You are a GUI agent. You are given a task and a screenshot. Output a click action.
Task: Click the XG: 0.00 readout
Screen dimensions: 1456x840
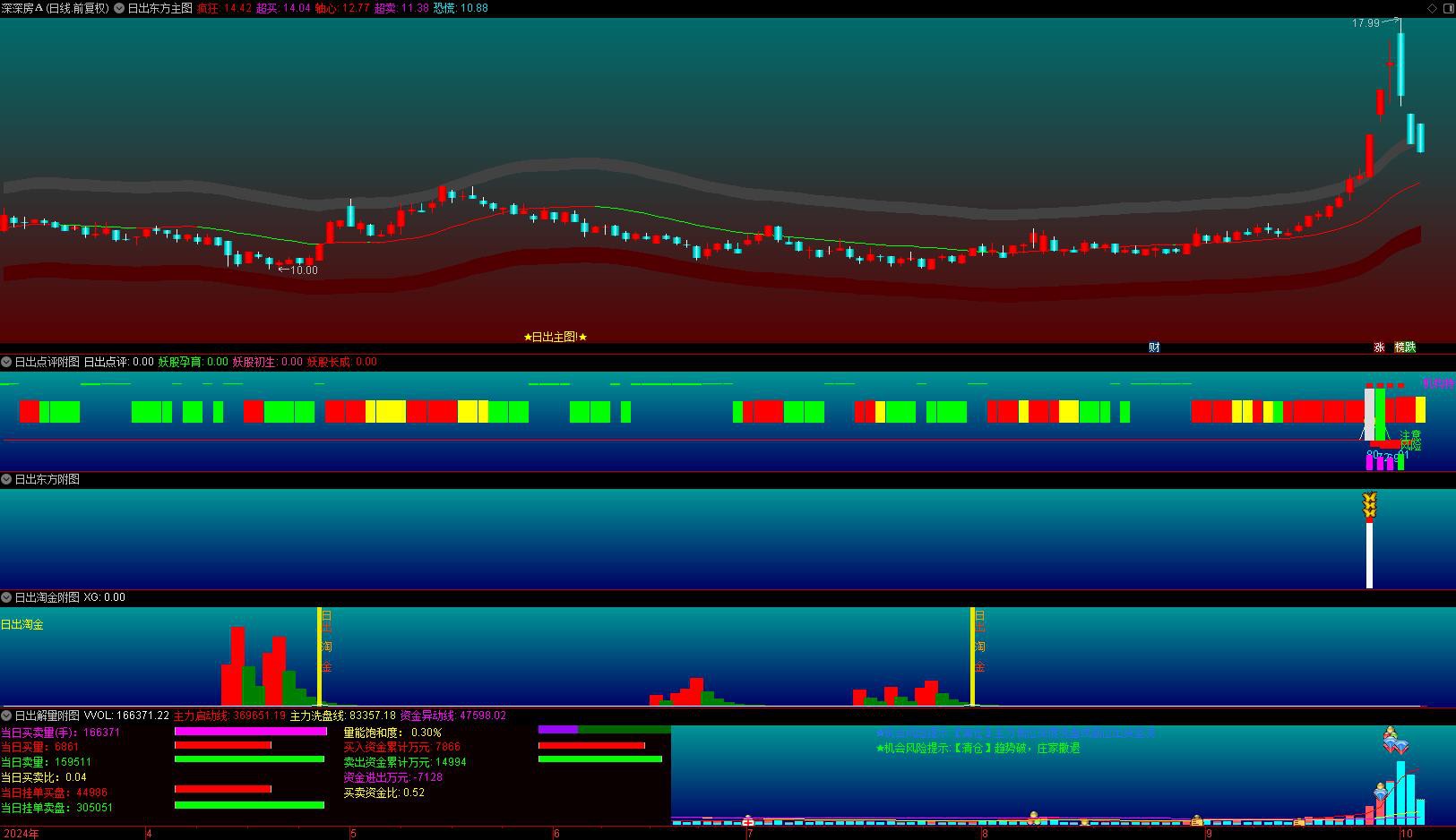[104, 597]
